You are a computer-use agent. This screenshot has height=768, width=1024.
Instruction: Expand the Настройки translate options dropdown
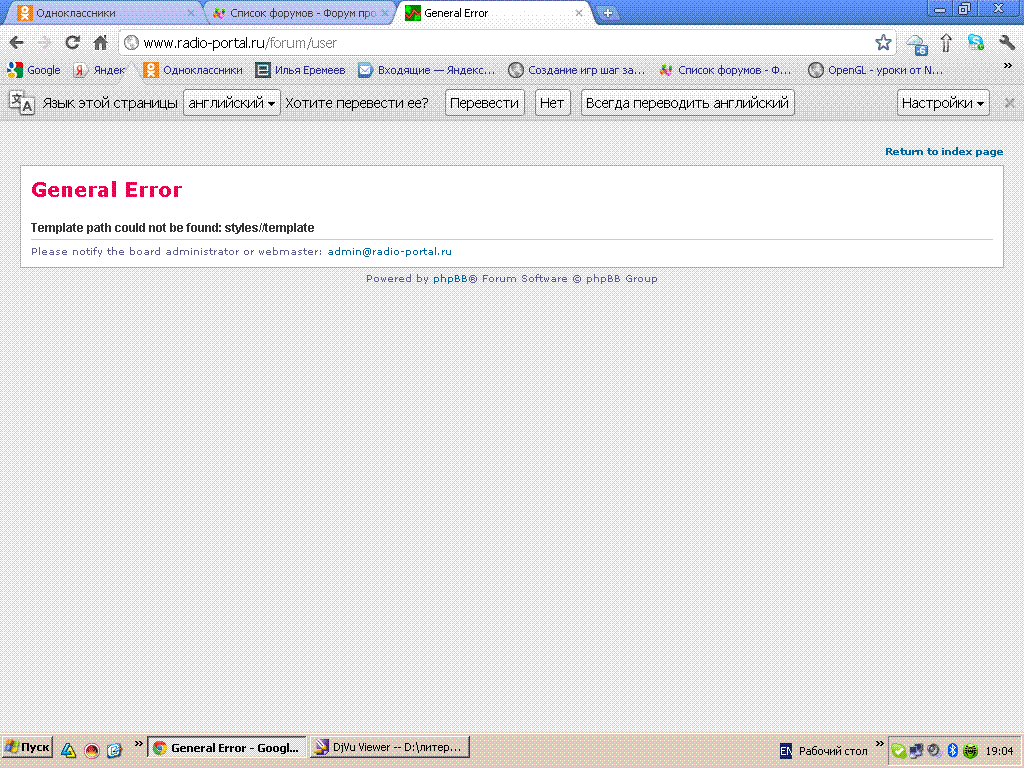(943, 103)
